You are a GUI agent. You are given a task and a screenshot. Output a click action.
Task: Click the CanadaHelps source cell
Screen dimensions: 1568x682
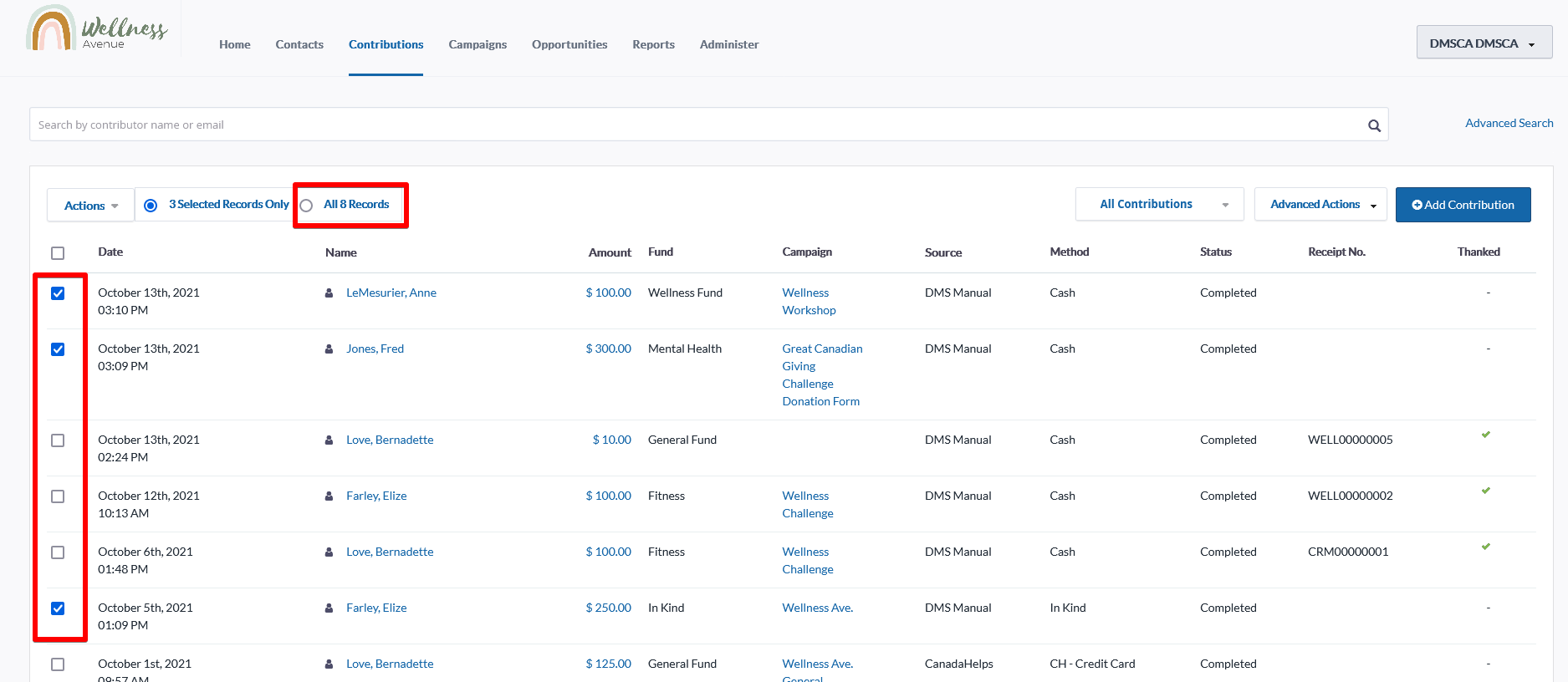point(959,664)
